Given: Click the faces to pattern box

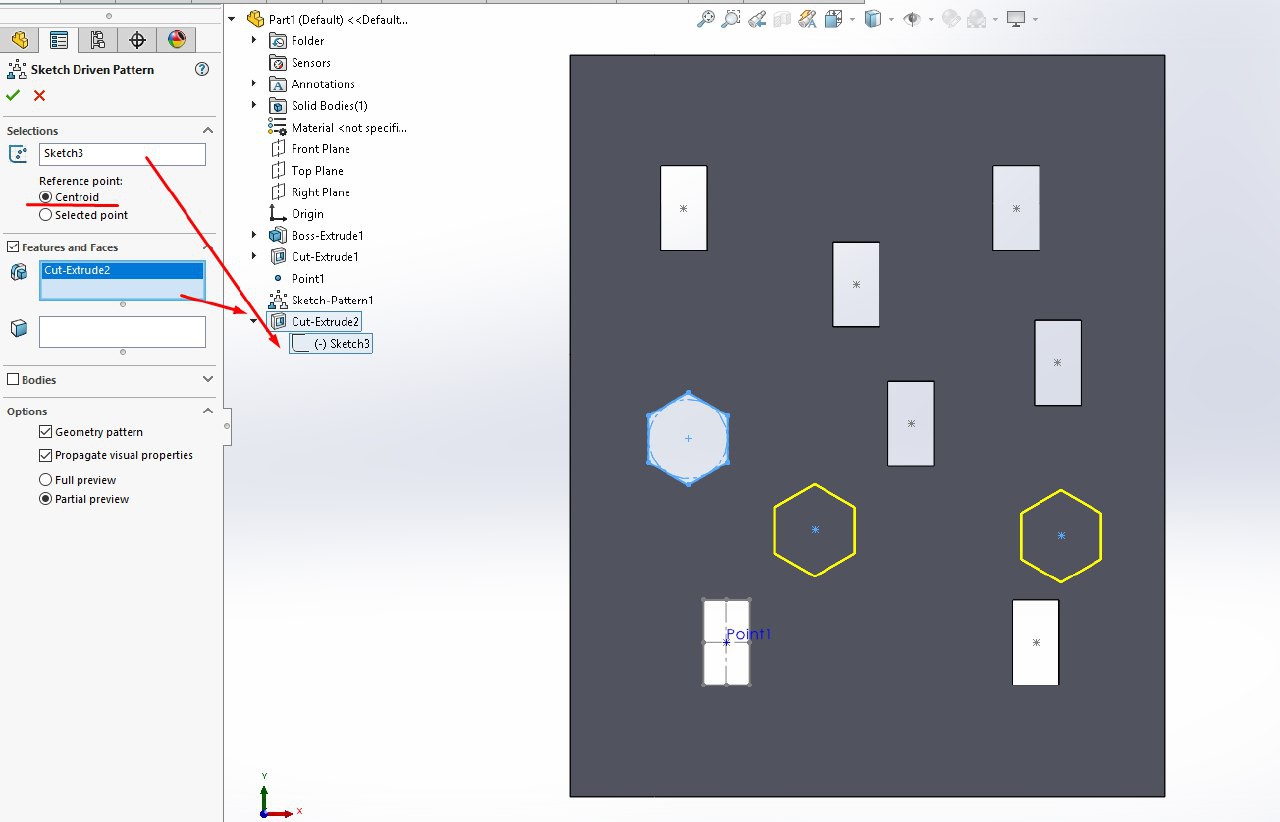Looking at the screenshot, I should (122, 332).
